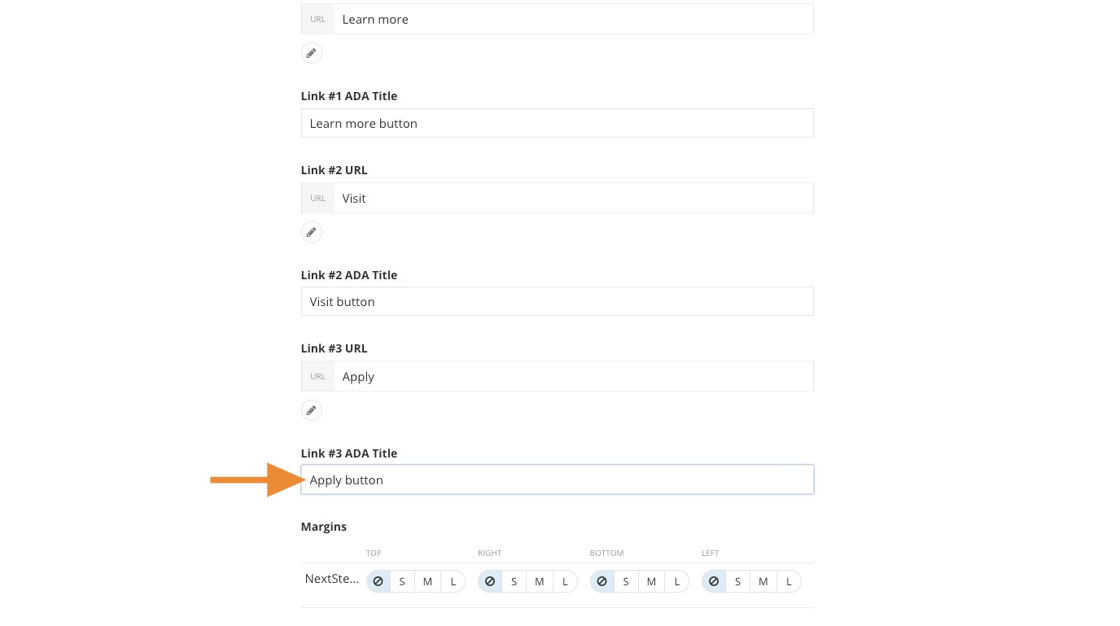Select the none icon for Left margin

pos(714,581)
